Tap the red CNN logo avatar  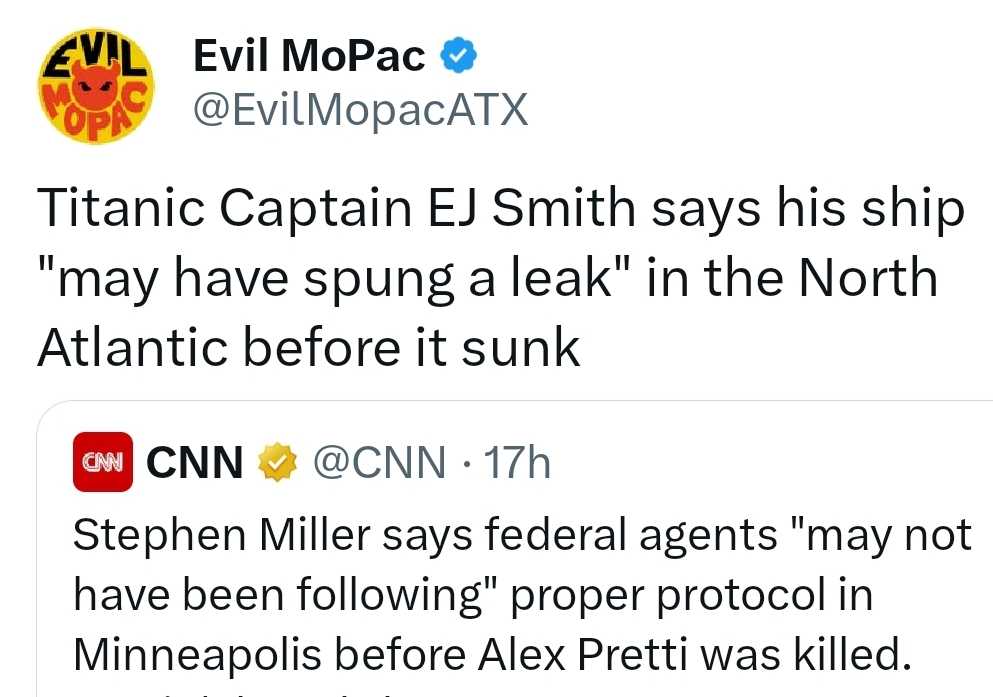click(103, 462)
